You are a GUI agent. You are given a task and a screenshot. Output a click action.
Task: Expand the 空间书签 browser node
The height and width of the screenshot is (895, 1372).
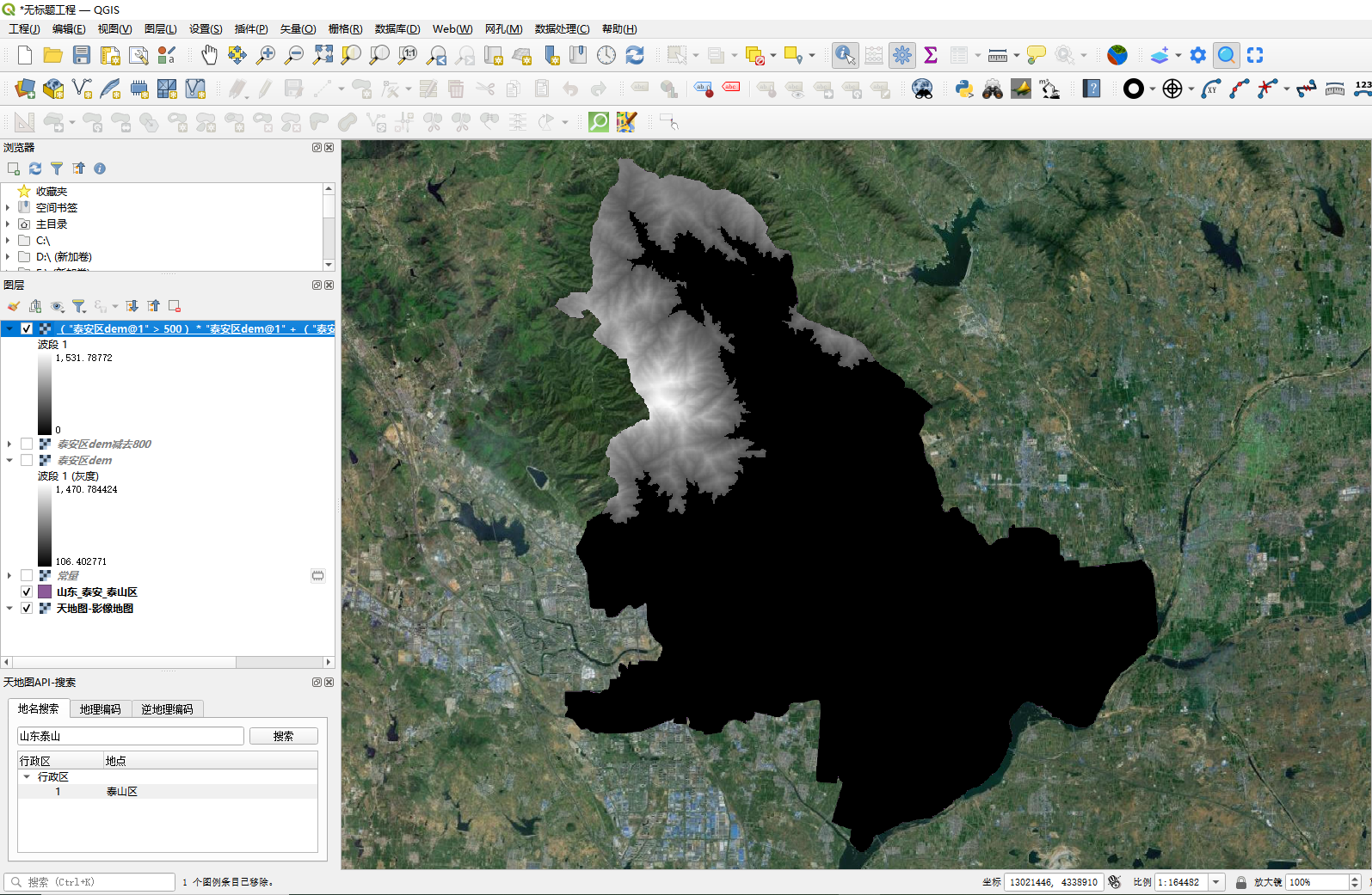(9, 207)
